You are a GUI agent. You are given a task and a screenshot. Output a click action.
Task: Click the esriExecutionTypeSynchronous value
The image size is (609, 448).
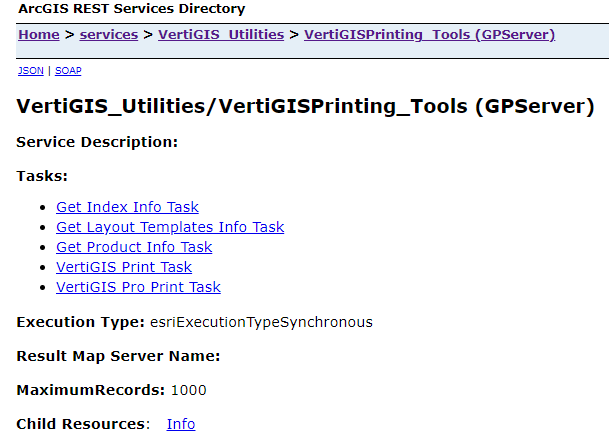point(261,322)
